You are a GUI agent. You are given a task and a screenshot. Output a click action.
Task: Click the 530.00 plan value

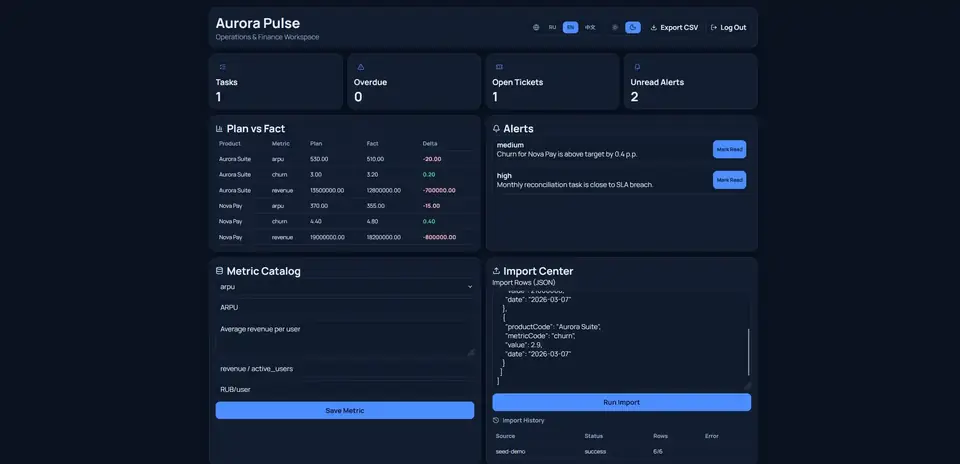[x=319, y=159]
